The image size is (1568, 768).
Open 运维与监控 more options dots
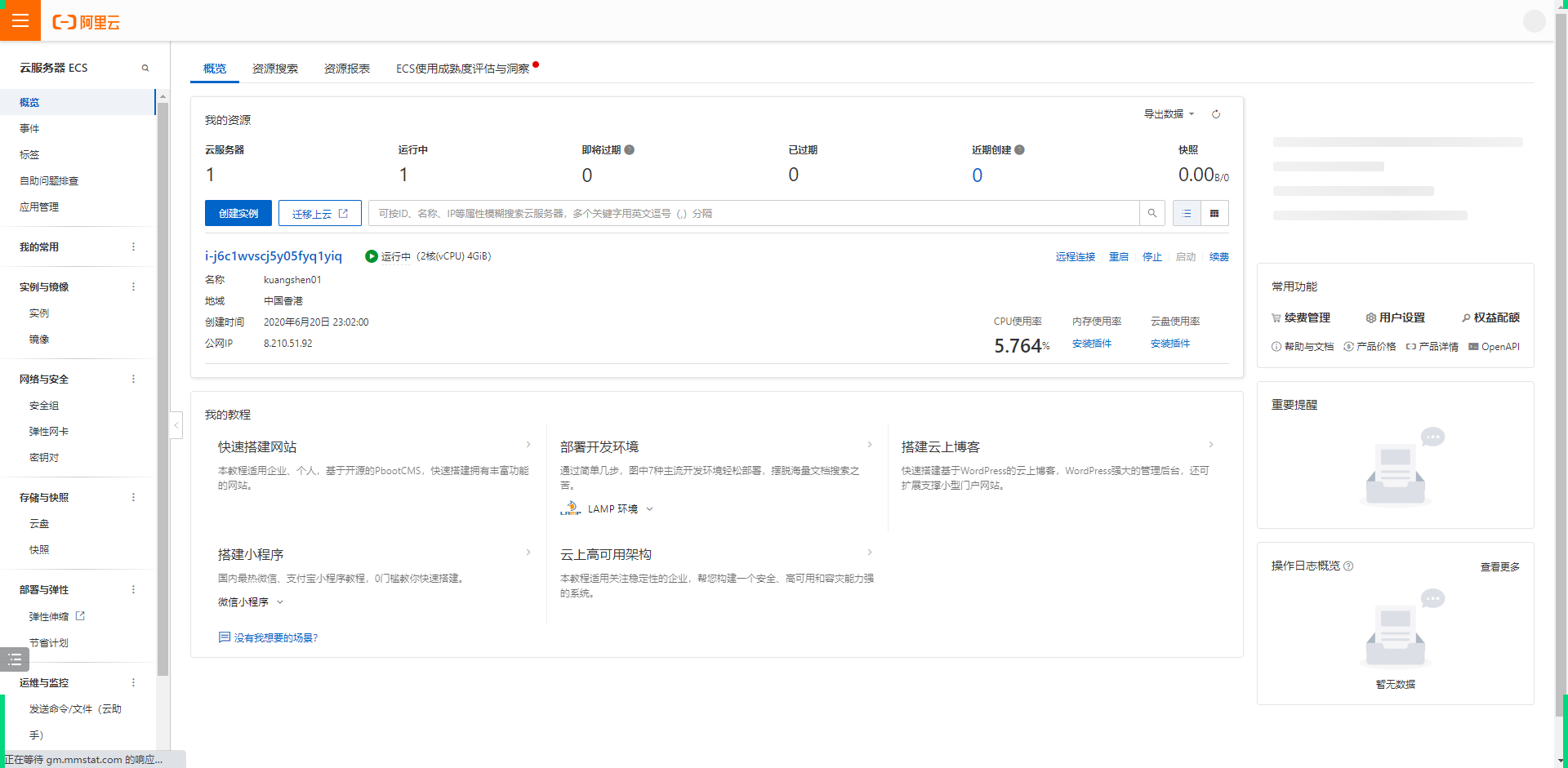point(133,682)
